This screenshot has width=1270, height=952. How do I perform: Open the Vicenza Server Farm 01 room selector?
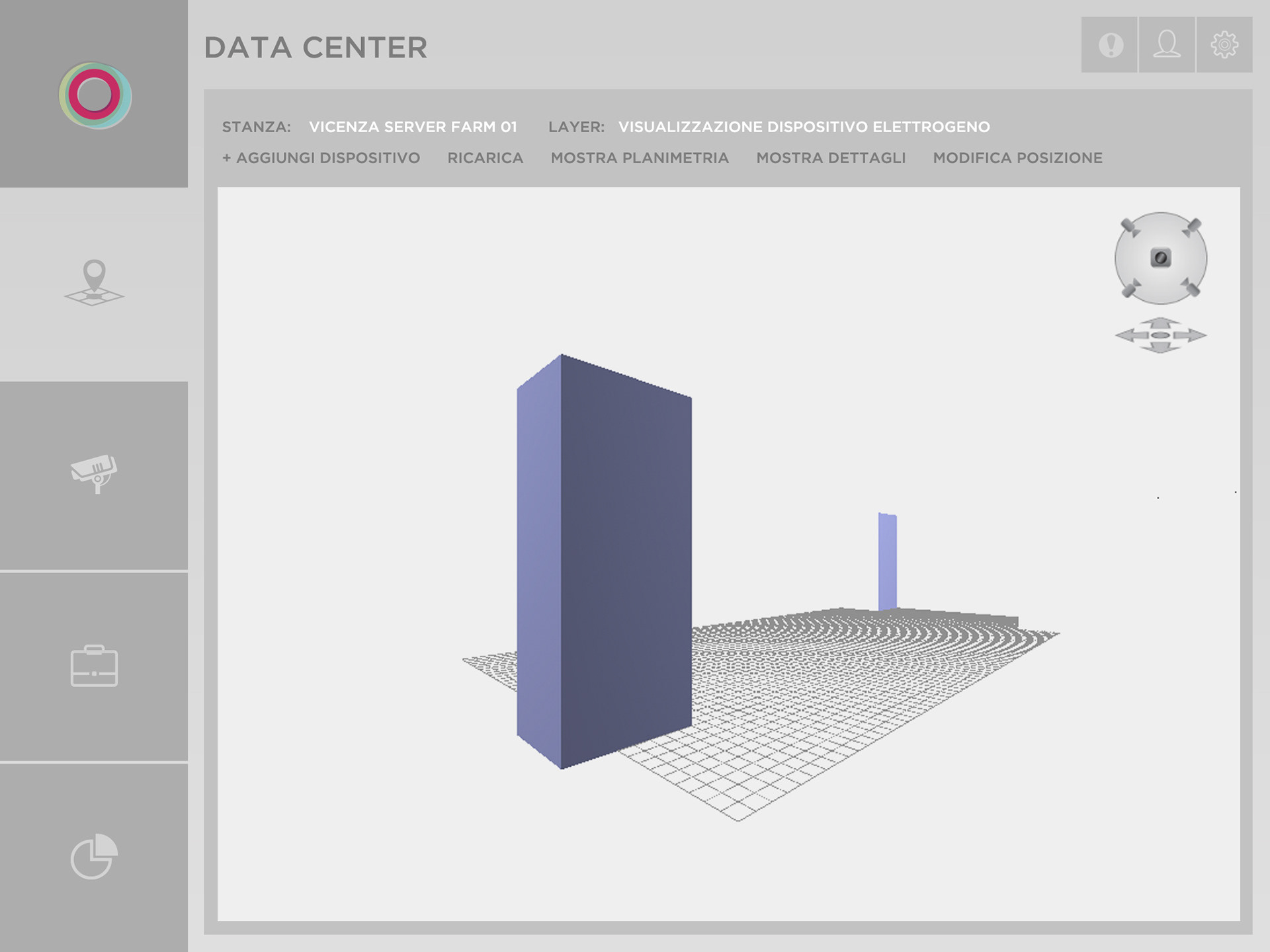(413, 127)
